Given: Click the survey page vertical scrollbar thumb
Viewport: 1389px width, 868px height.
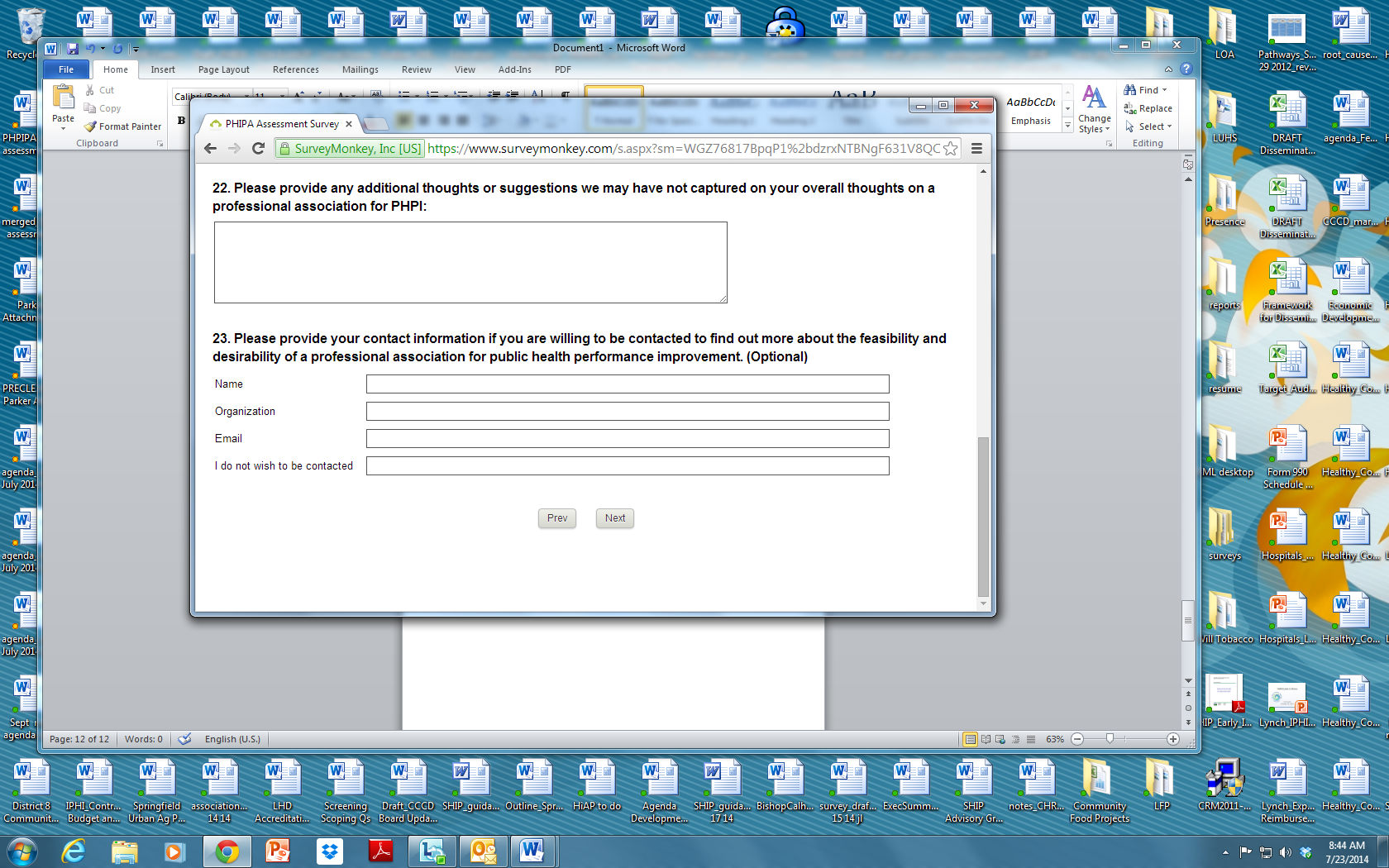Looking at the screenshot, I should [x=983, y=516].
